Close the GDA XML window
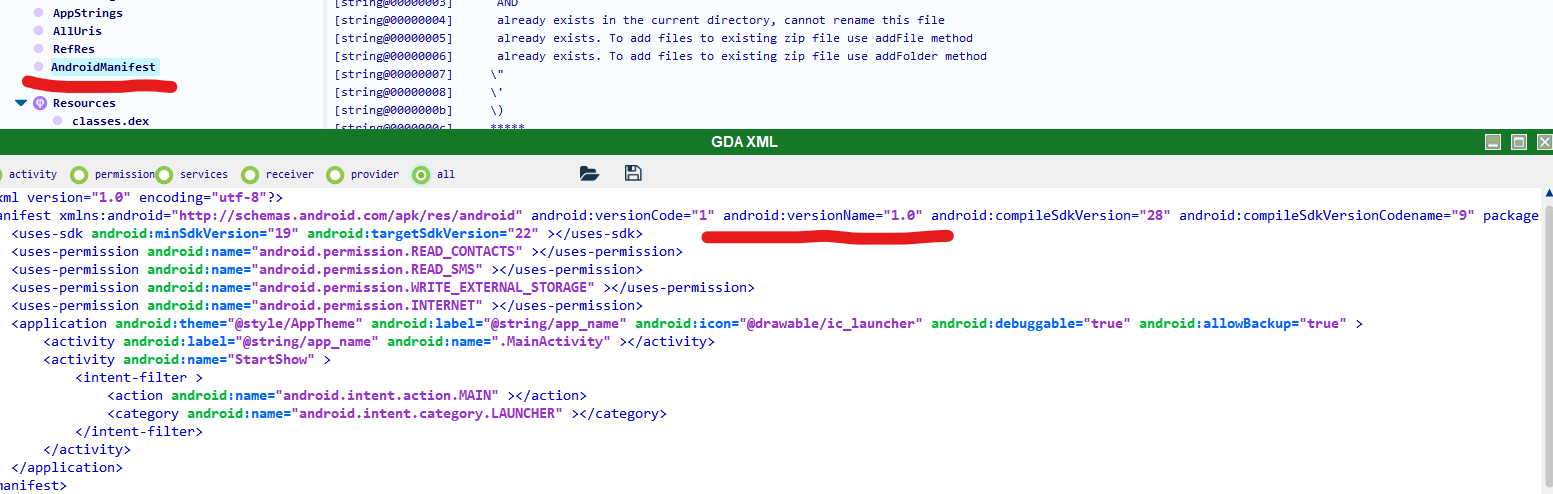 tap(1545, 142)
